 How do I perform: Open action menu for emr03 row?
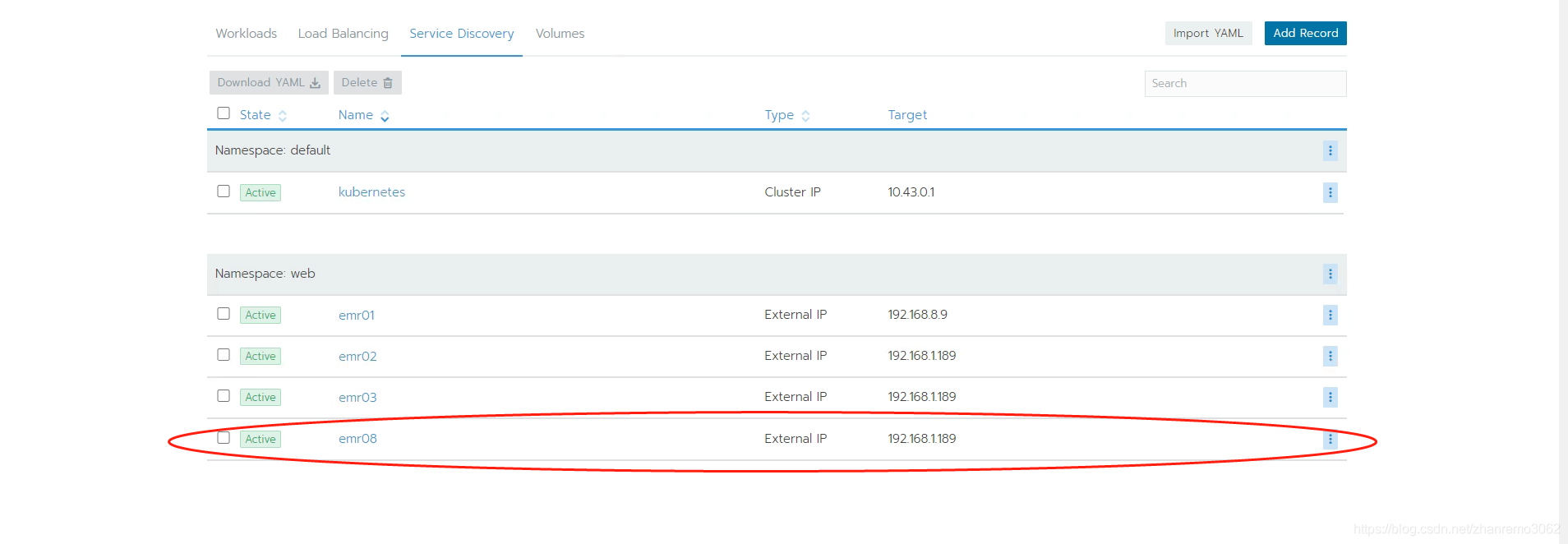1330,397
